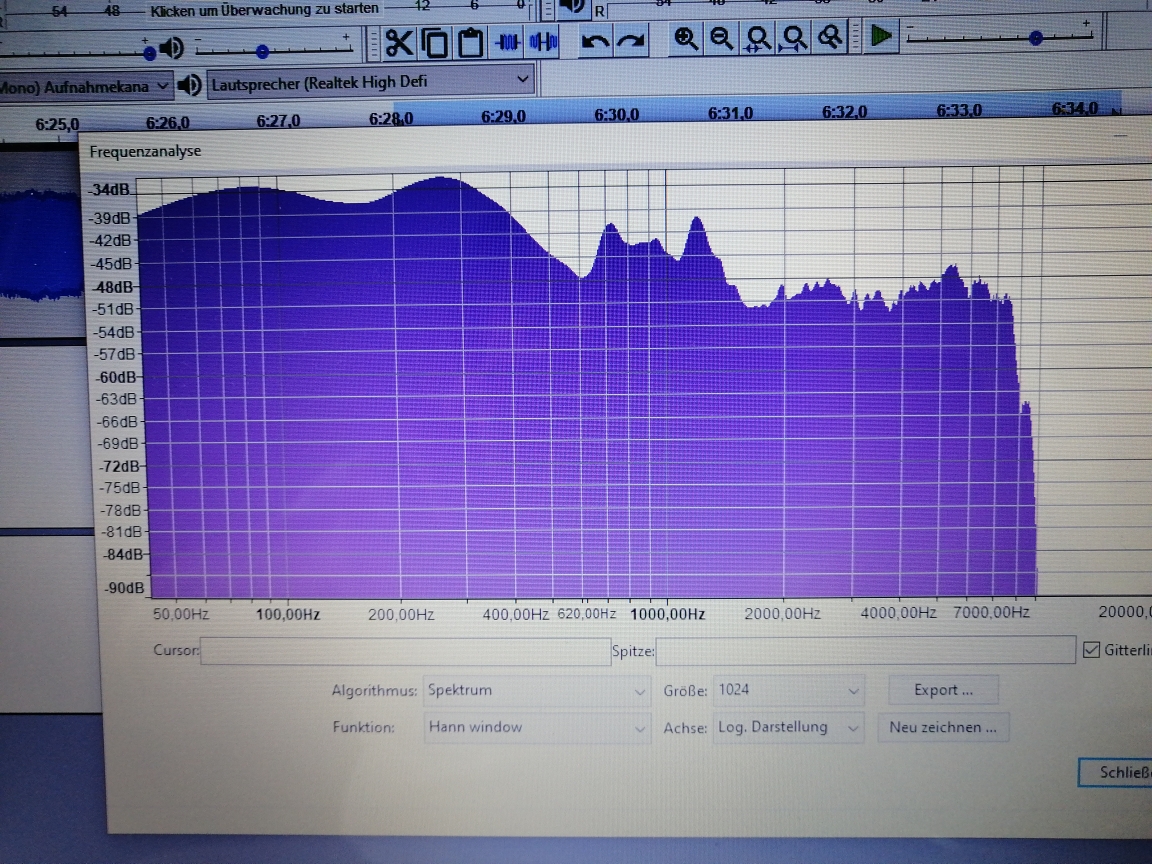Click playback meter speaker icon at top
This screenshot has height=864, width=1152.
(x=572, y=7)
